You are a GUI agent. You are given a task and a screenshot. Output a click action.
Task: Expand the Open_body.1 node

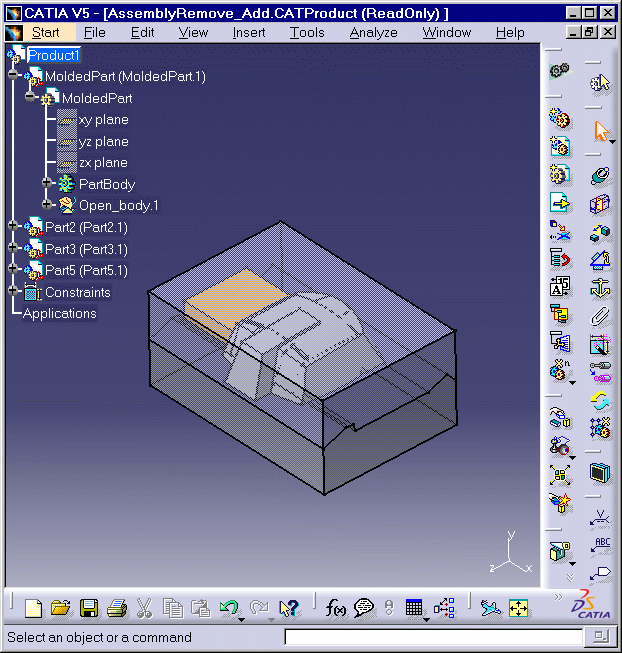47,204
